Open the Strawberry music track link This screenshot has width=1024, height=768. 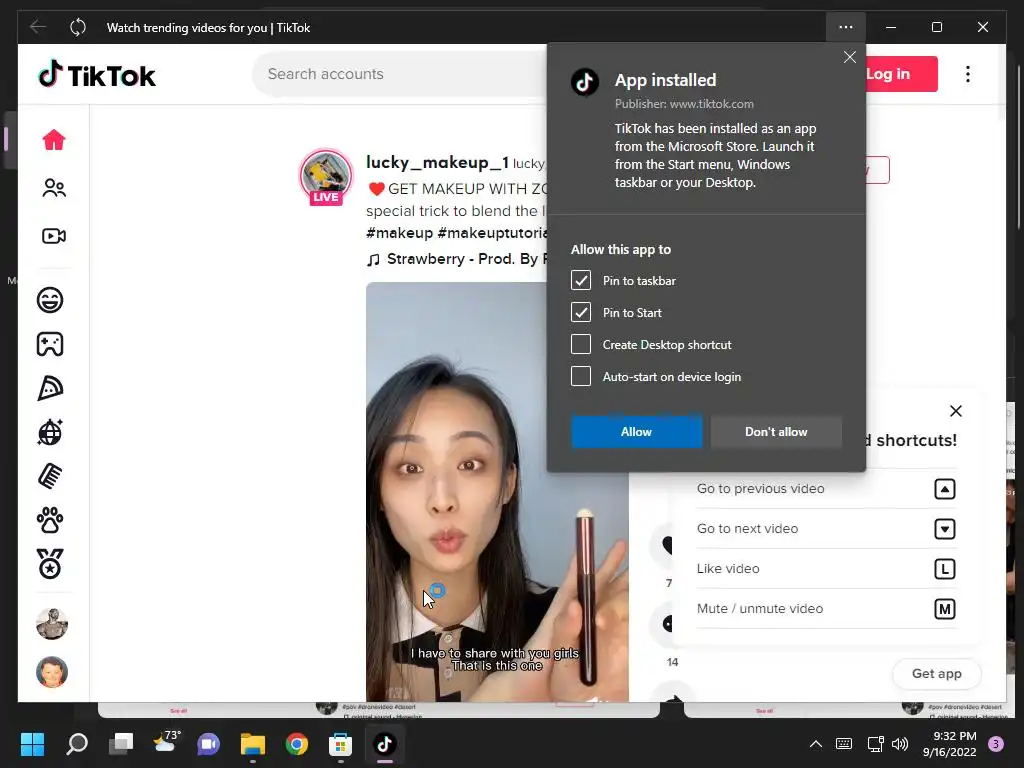coord(456,259)
